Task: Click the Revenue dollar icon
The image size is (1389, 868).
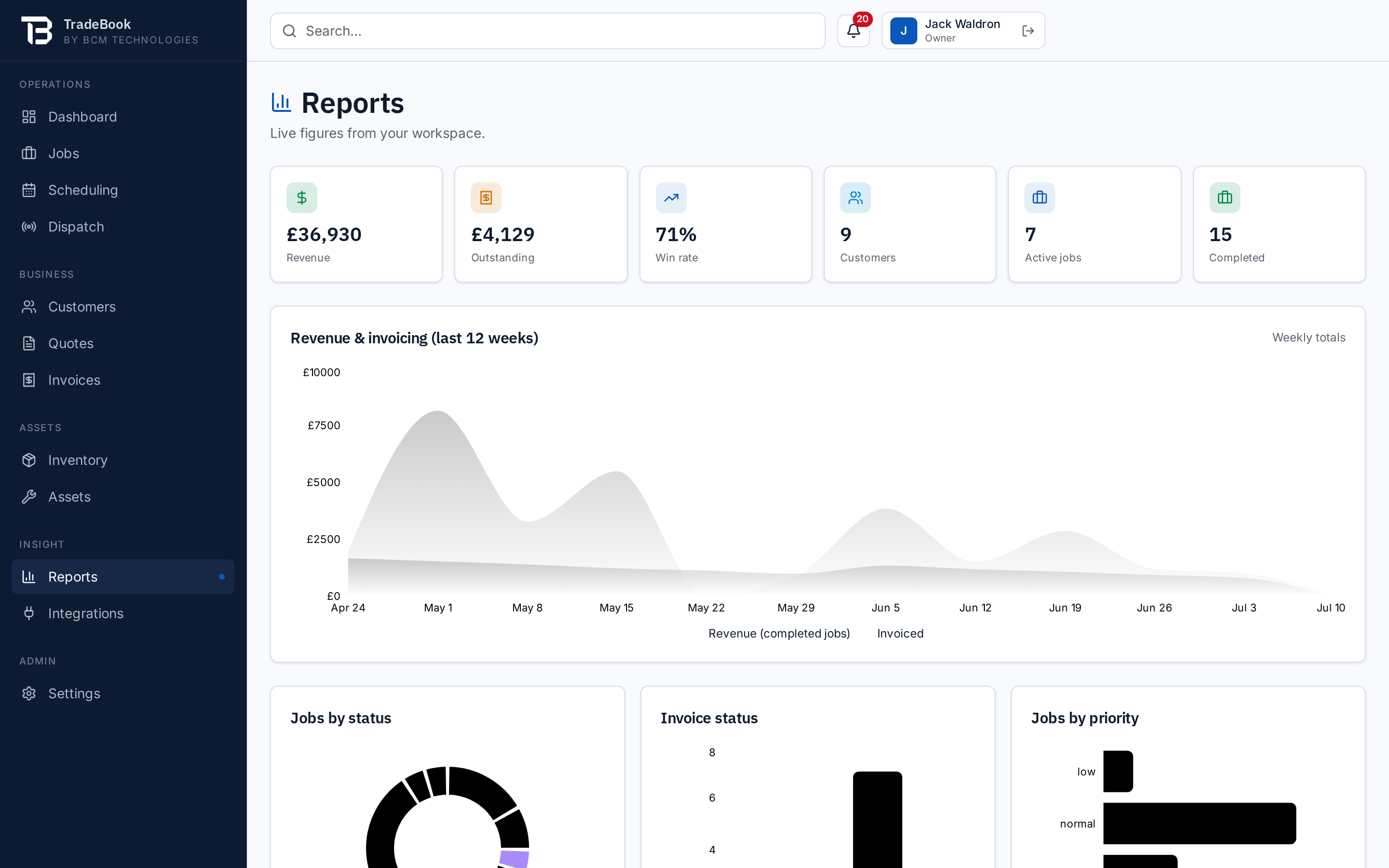Action: click(302, 198)
